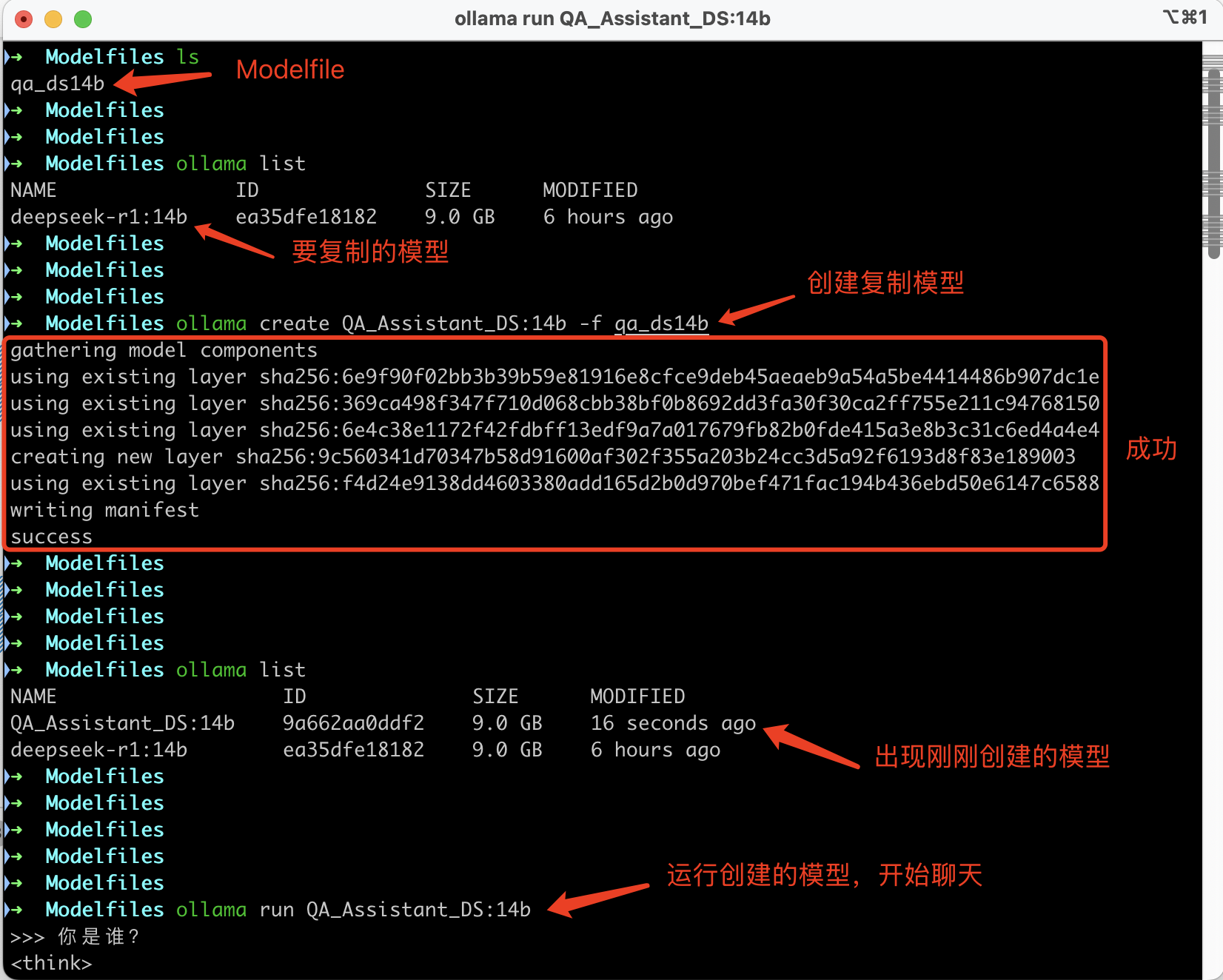Click '16 seconds ago' modified value
The width and height of the screenshot is (1223, 980).
(674, 723)
